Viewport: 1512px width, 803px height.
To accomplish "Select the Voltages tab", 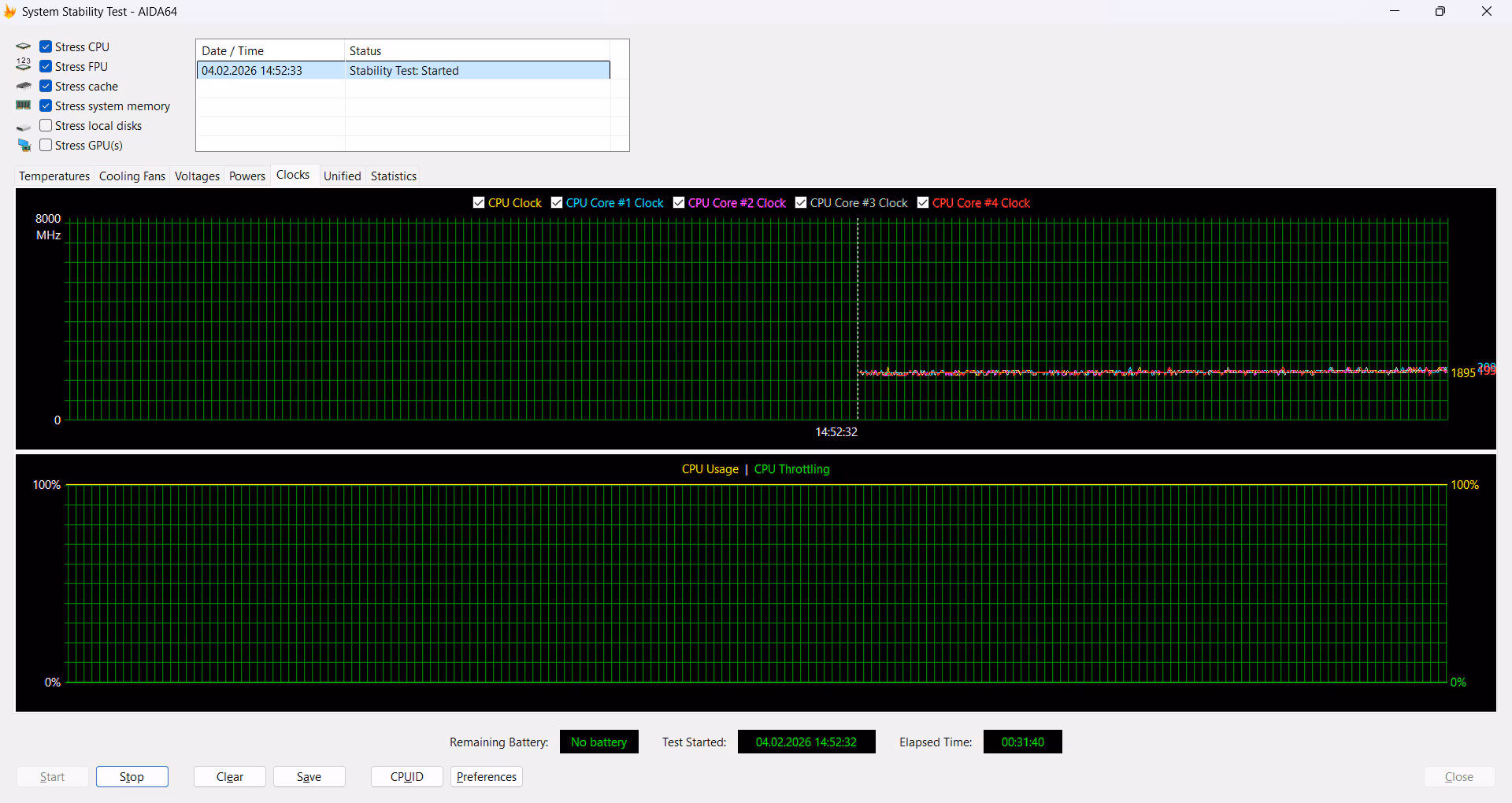I will coord(197,176).
